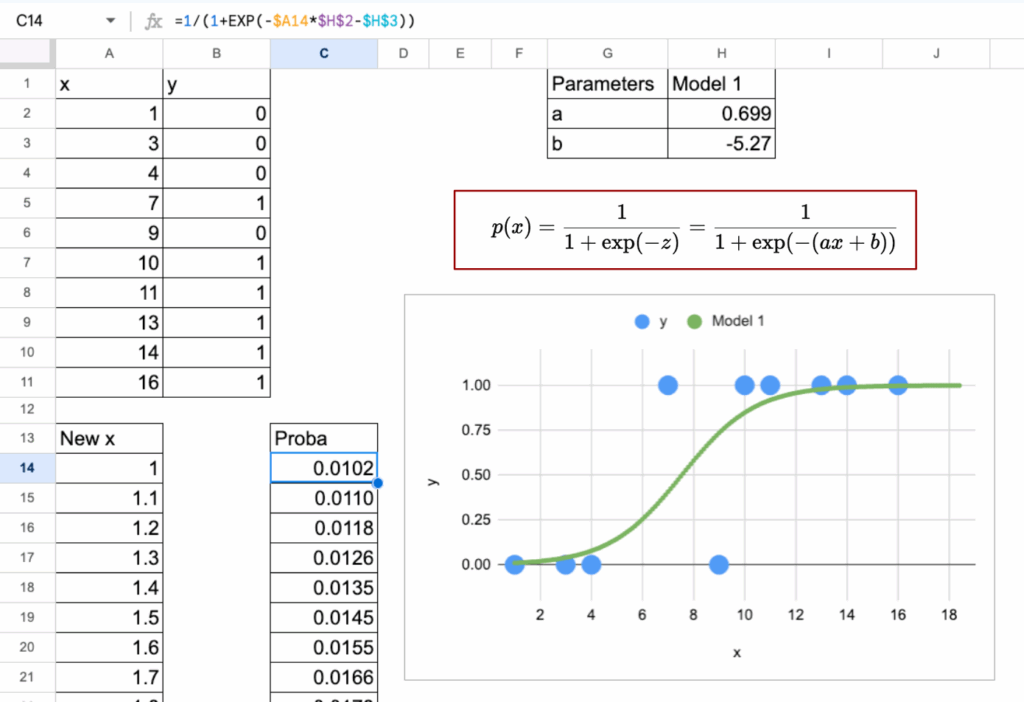Click the blue data point at x=9

718,565
